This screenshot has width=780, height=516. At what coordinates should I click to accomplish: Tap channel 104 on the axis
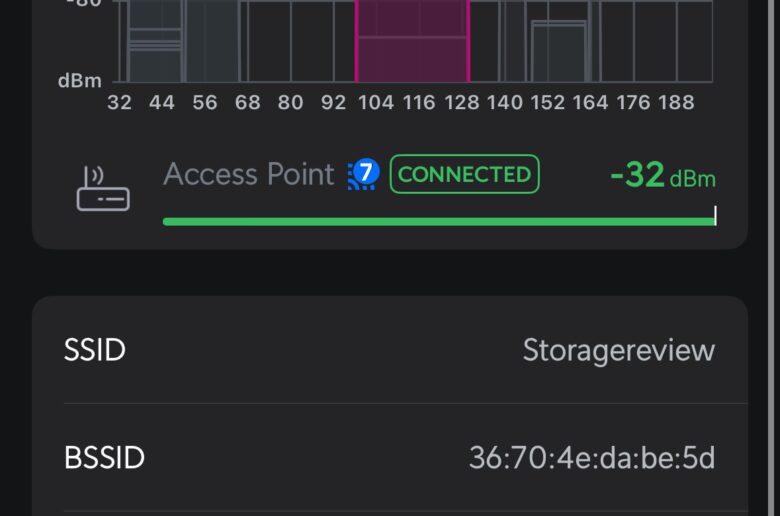click(x=376, y=103)
